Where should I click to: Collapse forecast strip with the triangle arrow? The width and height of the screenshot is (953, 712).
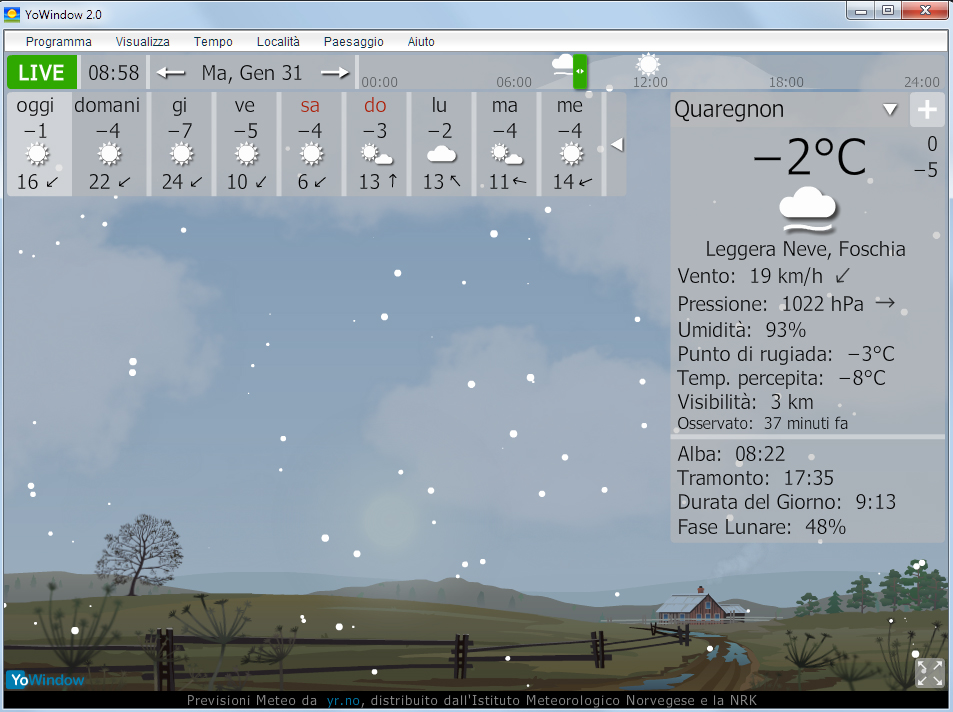coord(617,145)
